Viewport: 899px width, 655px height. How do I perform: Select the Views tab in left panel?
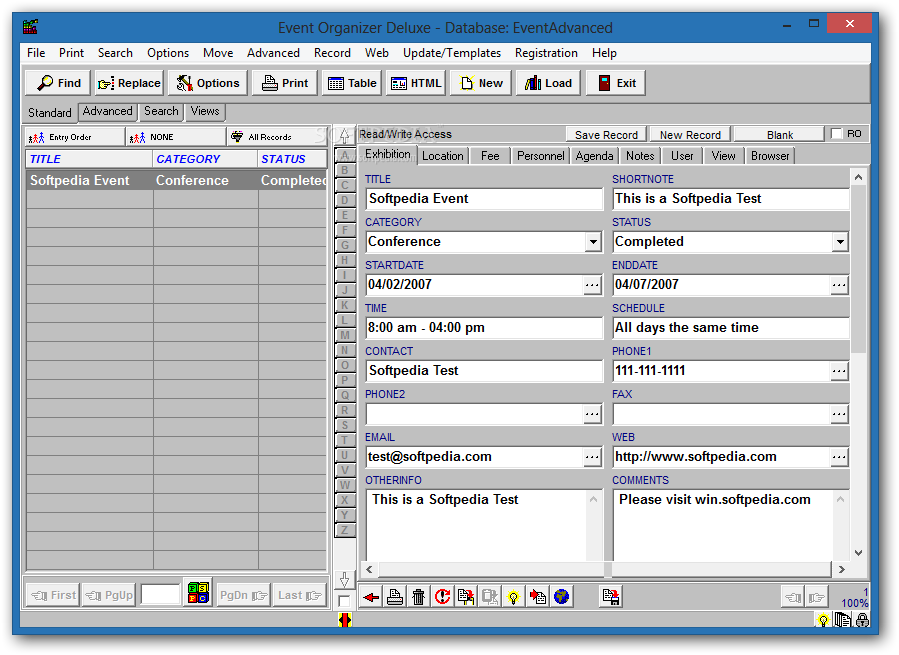(205, 111)
